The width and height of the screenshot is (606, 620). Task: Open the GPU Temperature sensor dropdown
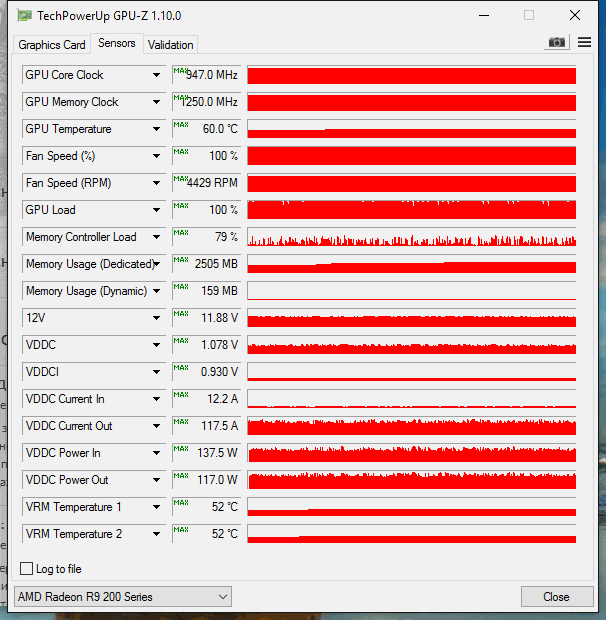pyautogui.click(x=157, y=129)
